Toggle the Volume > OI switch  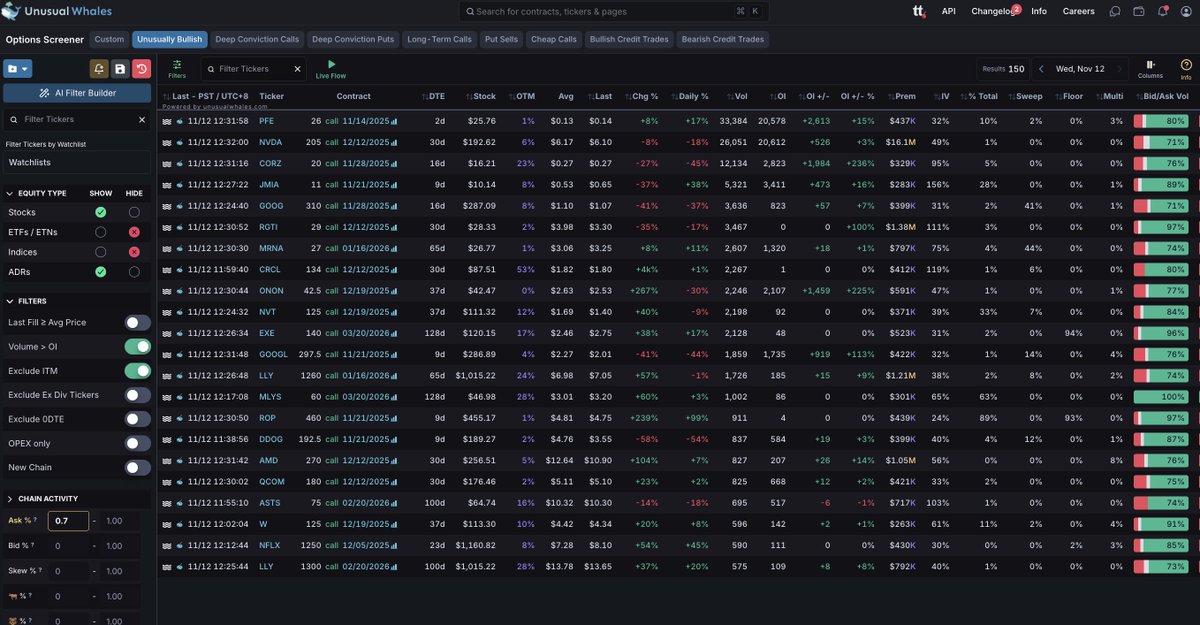(x=137, y=346)
